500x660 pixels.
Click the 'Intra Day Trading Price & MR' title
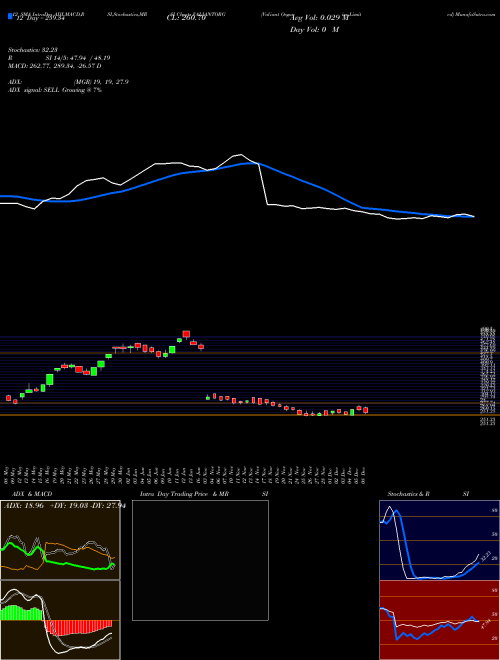[184, 494]
